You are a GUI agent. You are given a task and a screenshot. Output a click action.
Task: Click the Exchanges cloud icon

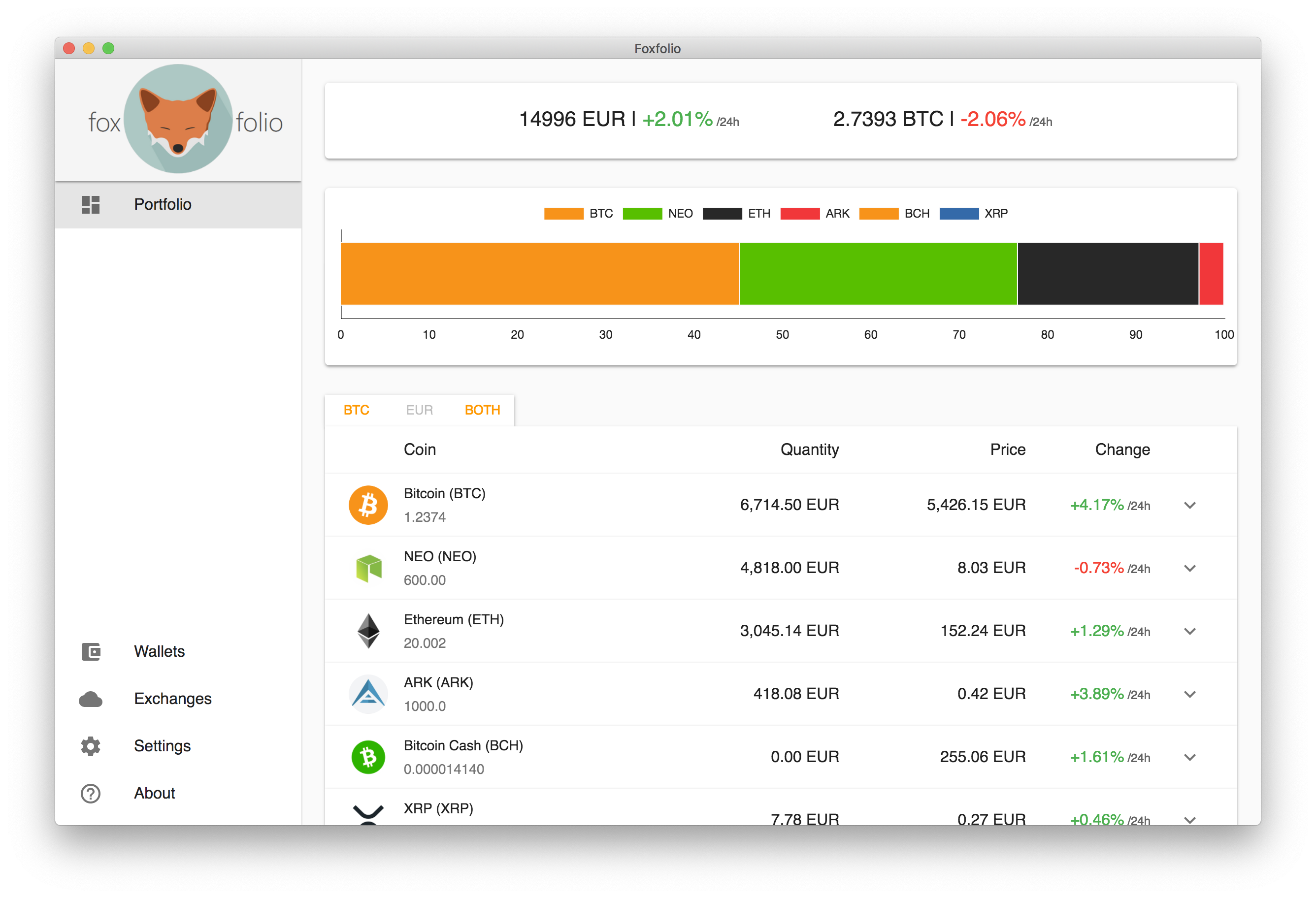pyautogui.click(x=91, y=699)
